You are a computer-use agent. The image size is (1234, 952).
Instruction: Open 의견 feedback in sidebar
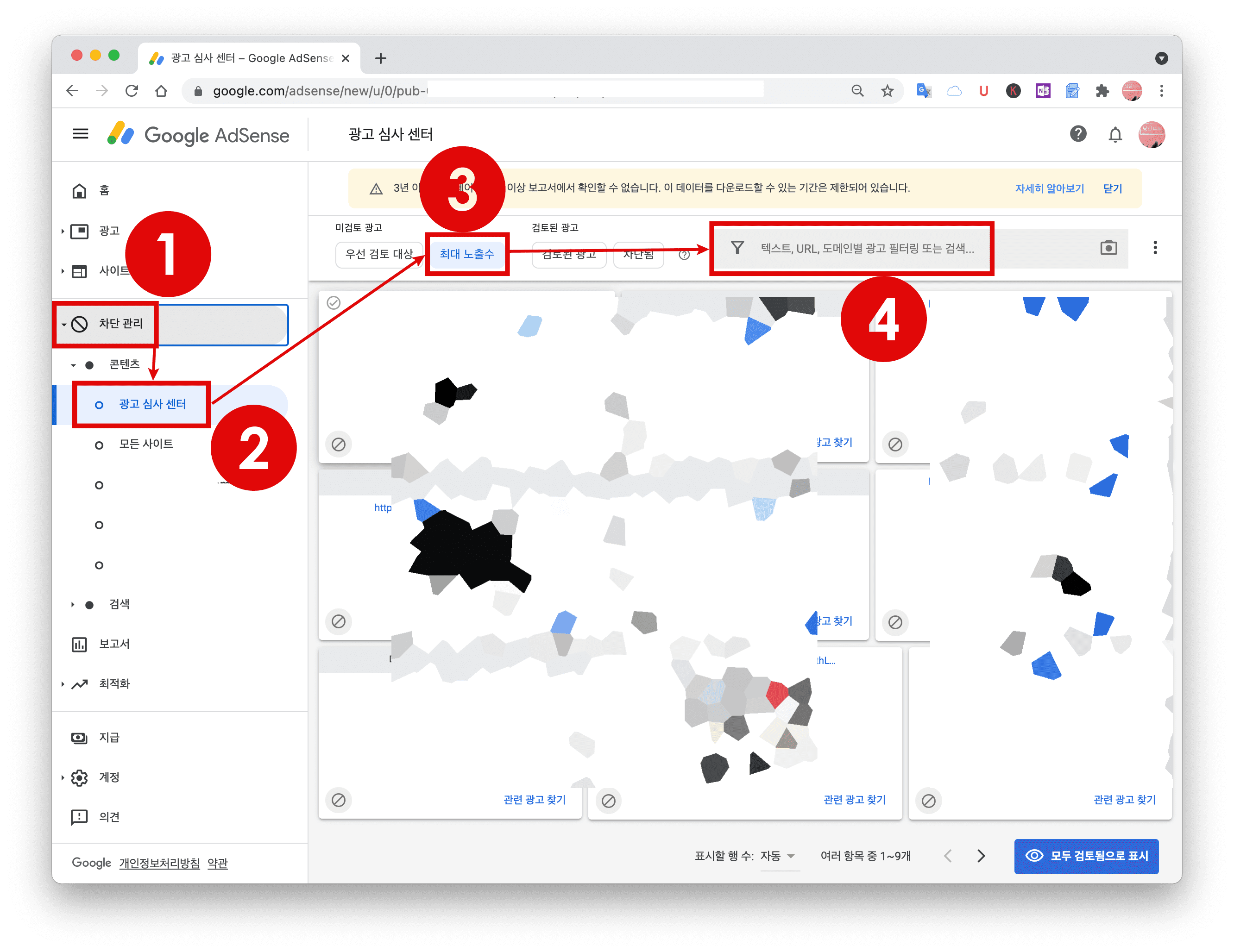coord(109,817)
